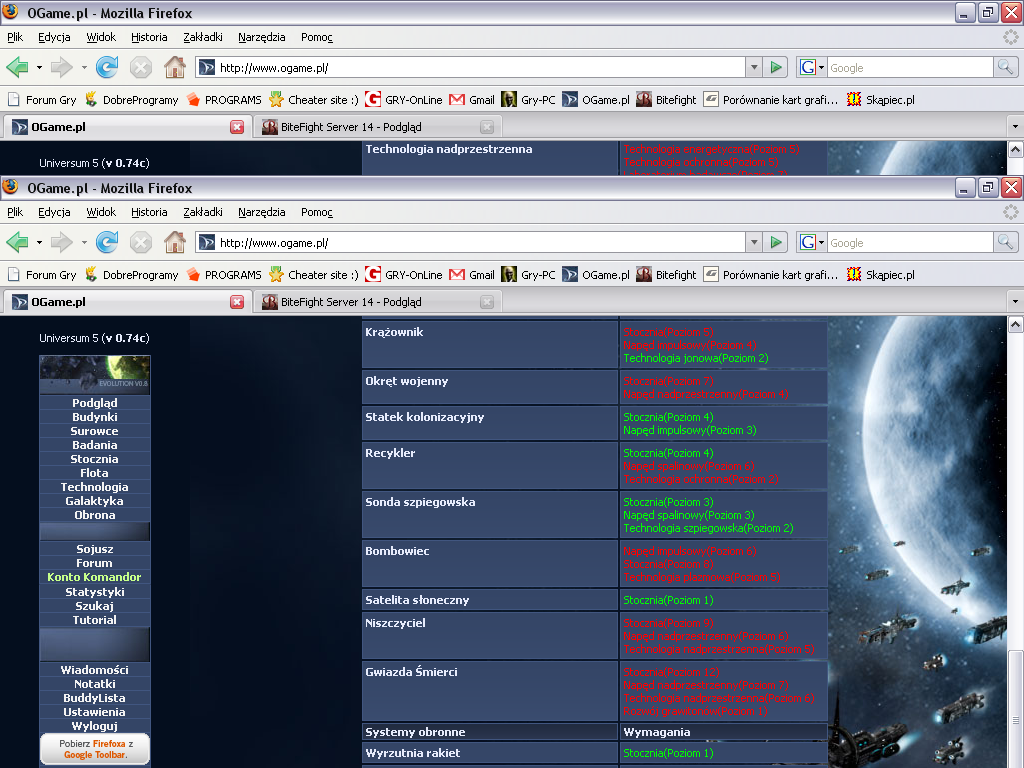Switch to the BiteFight Server 14 tab in the lower window
The width and height of the screenshot is (1024, 768).
pos(351,302)
